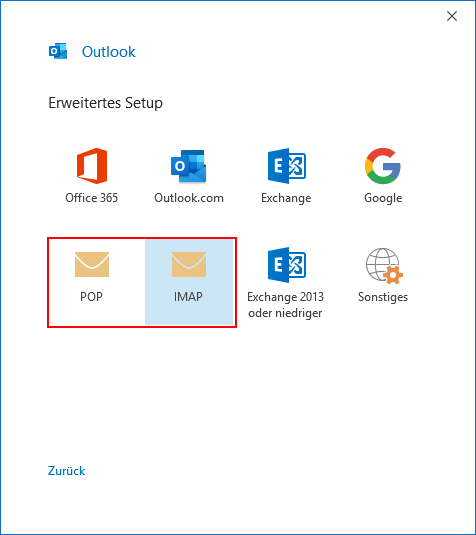Click the "IMAP" text label
Image resolution: width=476 pixels, height=535 pixels.
point(188,297)
